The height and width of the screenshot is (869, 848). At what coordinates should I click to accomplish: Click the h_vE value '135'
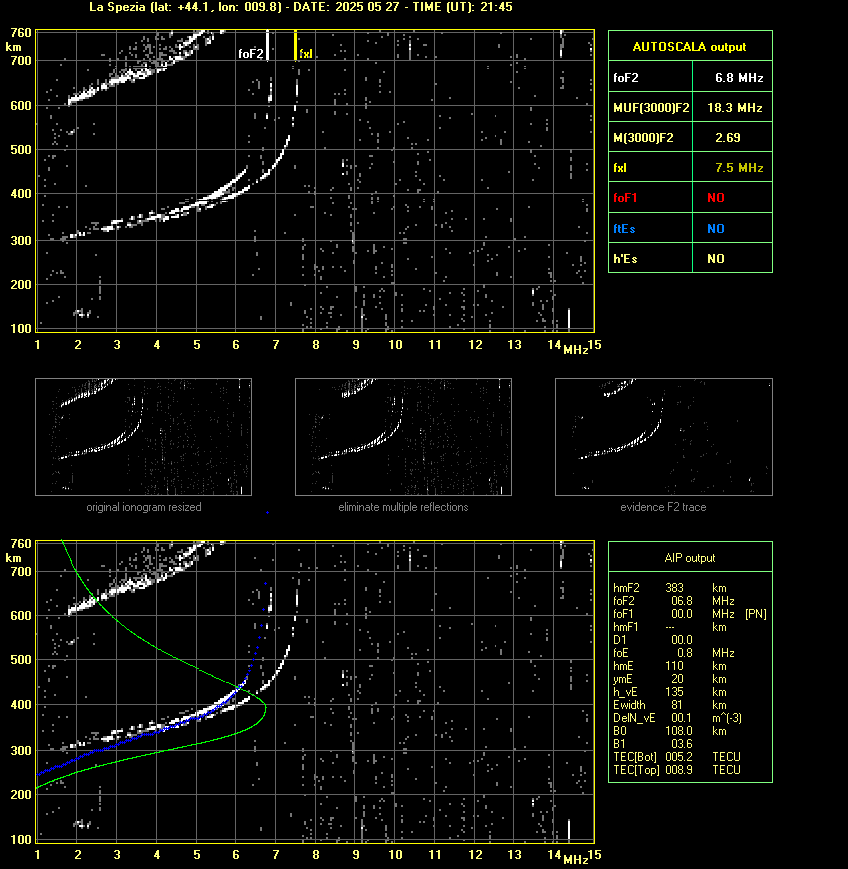tap(675, 692)
